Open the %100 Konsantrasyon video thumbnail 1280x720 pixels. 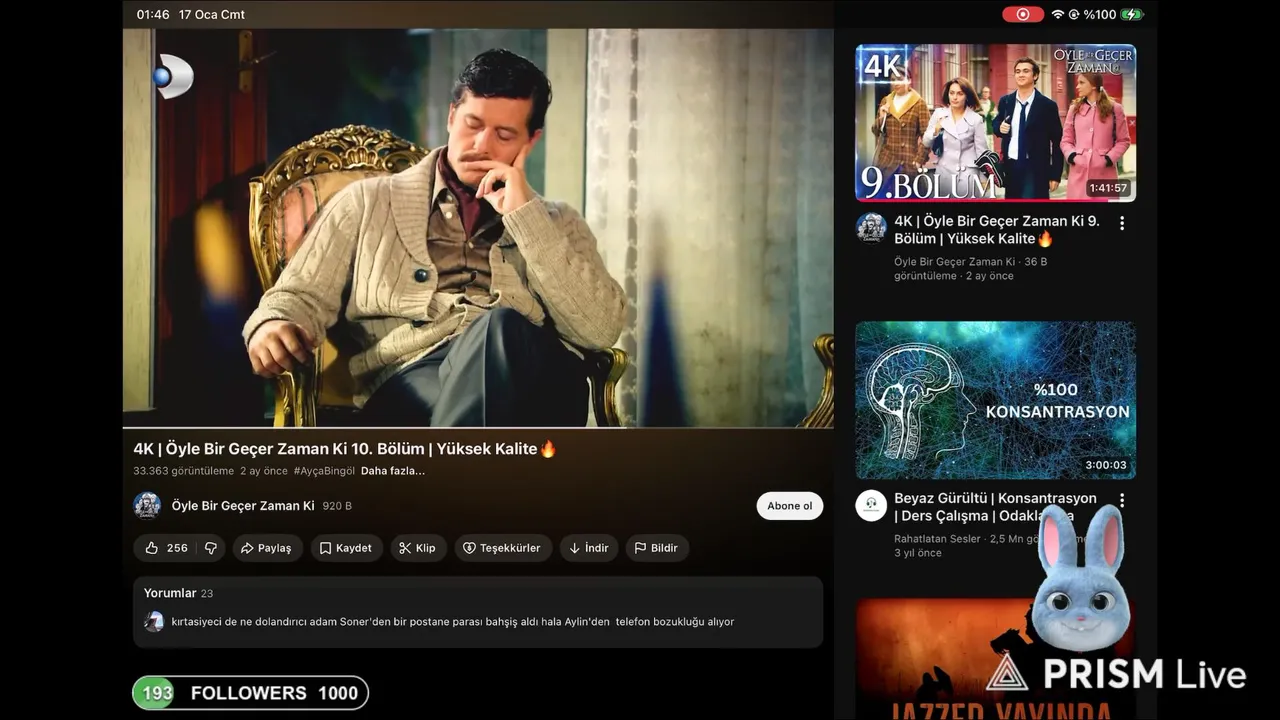(995, 400)
